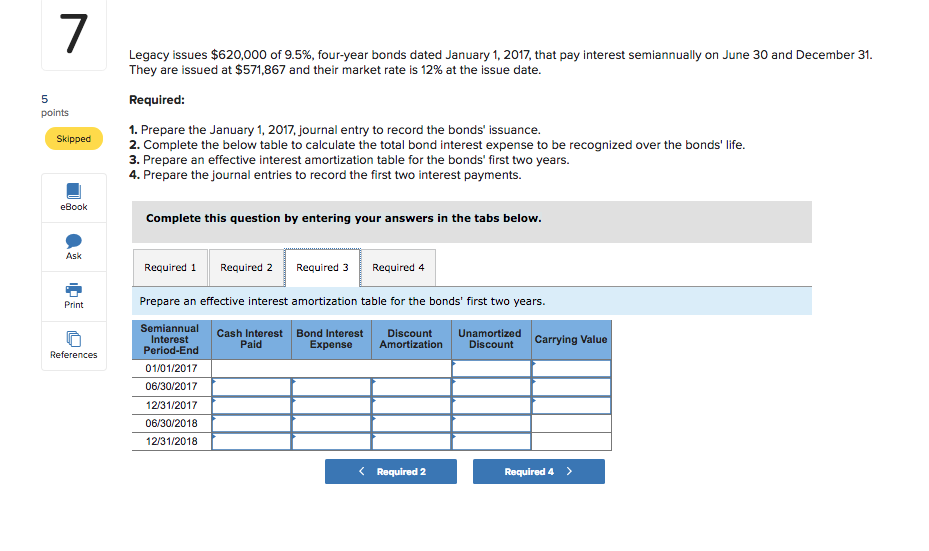Open the References documents icon
Screen dimensions: 929x551
click(x=73, y=339)
